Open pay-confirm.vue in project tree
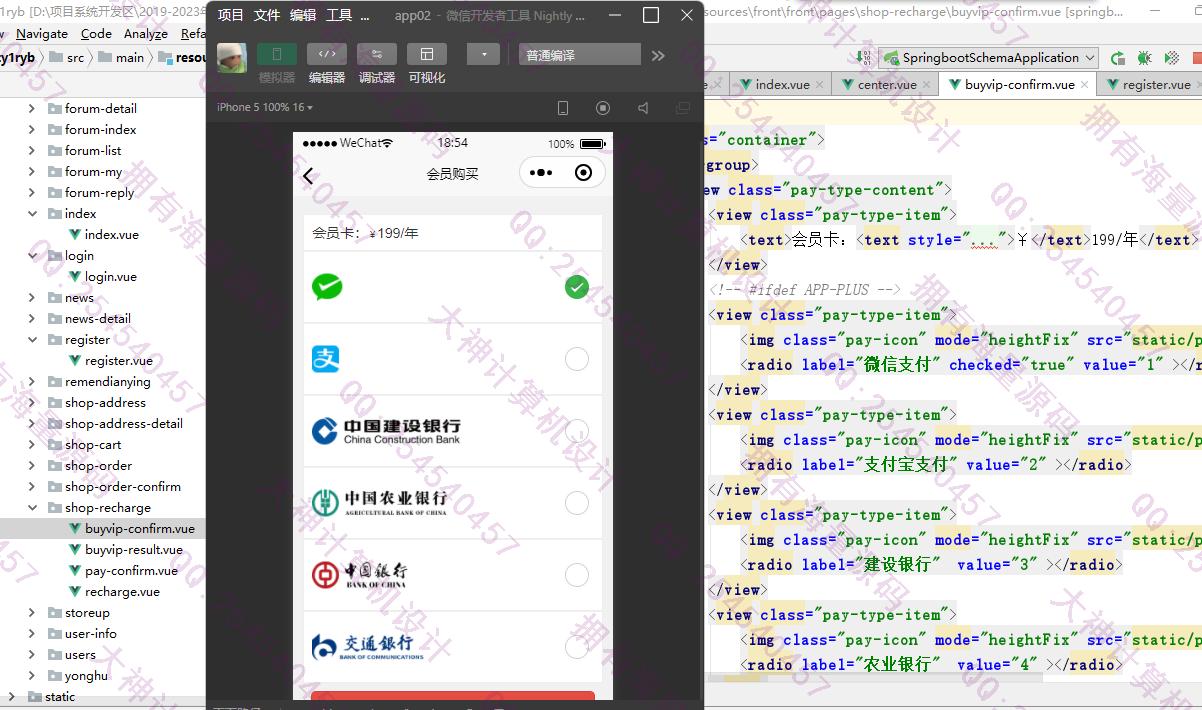Image resolution: width=1202 pixels, height=710 pixels. point(123,570)
